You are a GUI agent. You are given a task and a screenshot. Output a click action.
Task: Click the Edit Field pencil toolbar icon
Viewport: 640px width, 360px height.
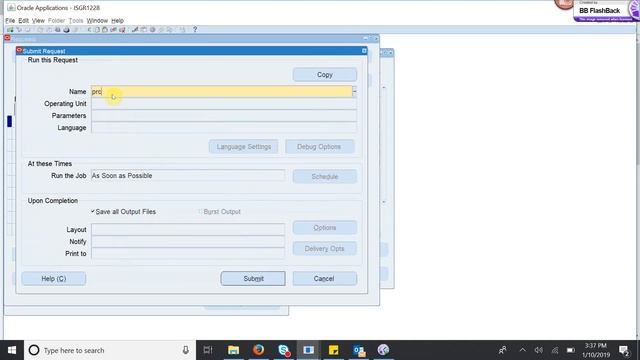[x=135, y=30]
